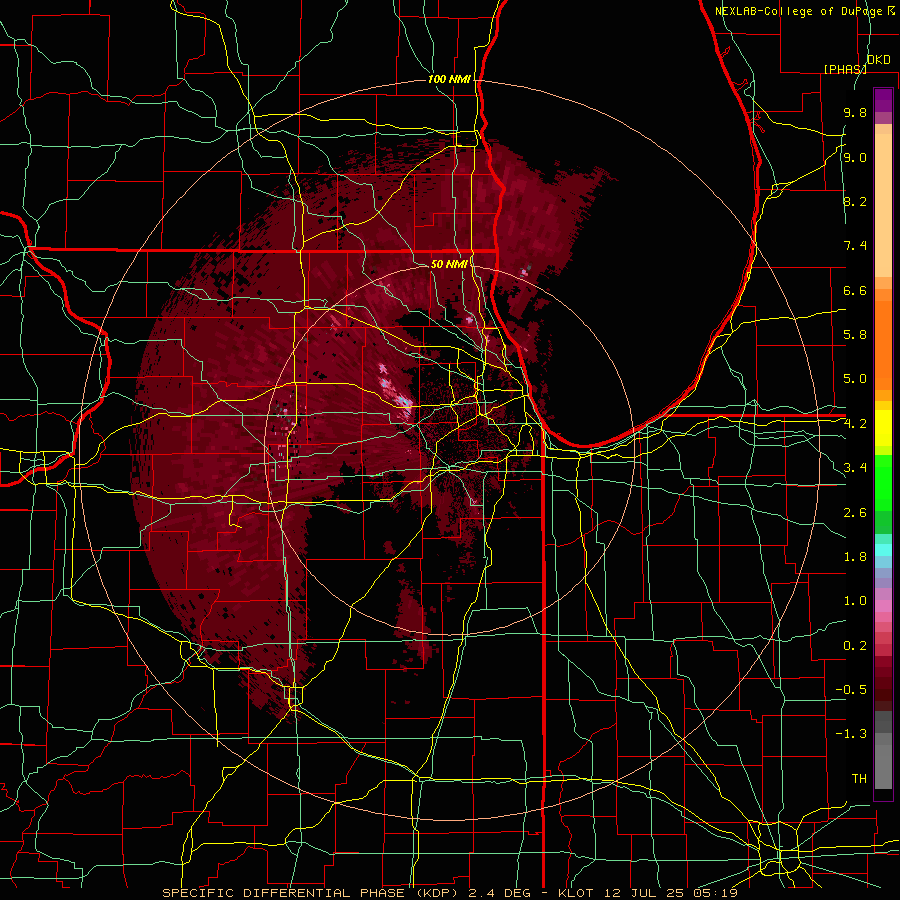The height and width of the screenshot is (900, 900).
Task: Click the purple top segment of the color bar
Action: tap(883, 100)
